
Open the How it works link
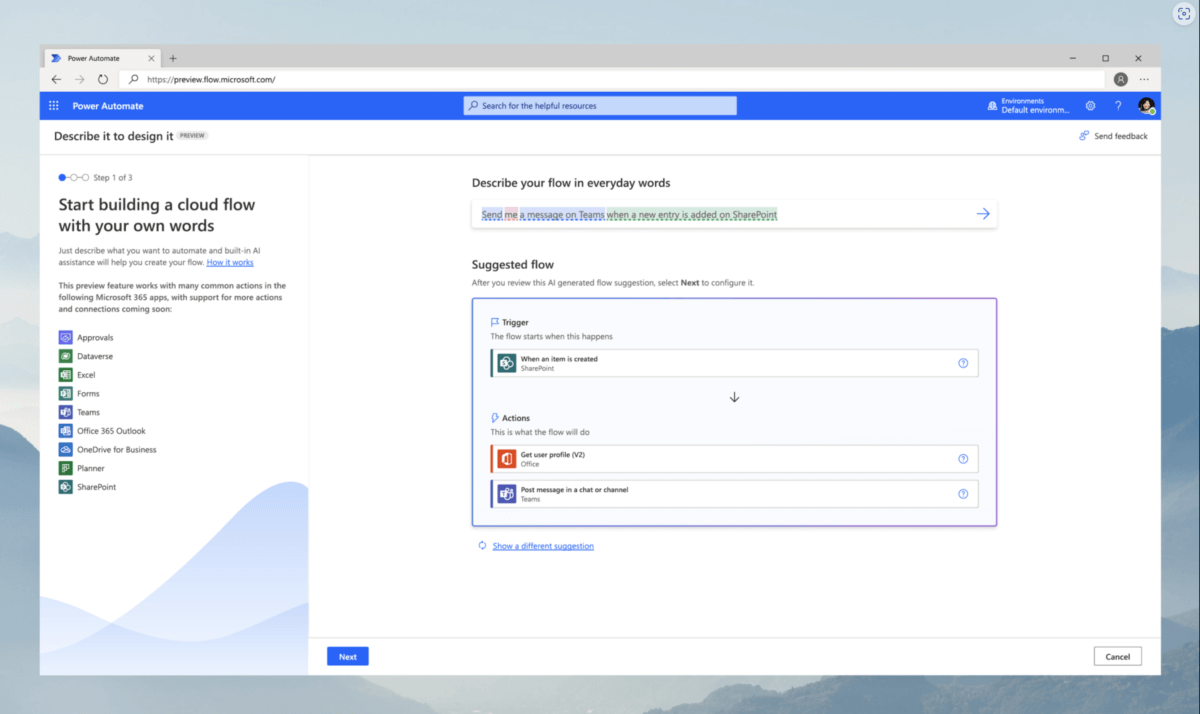tap(230, 262)
